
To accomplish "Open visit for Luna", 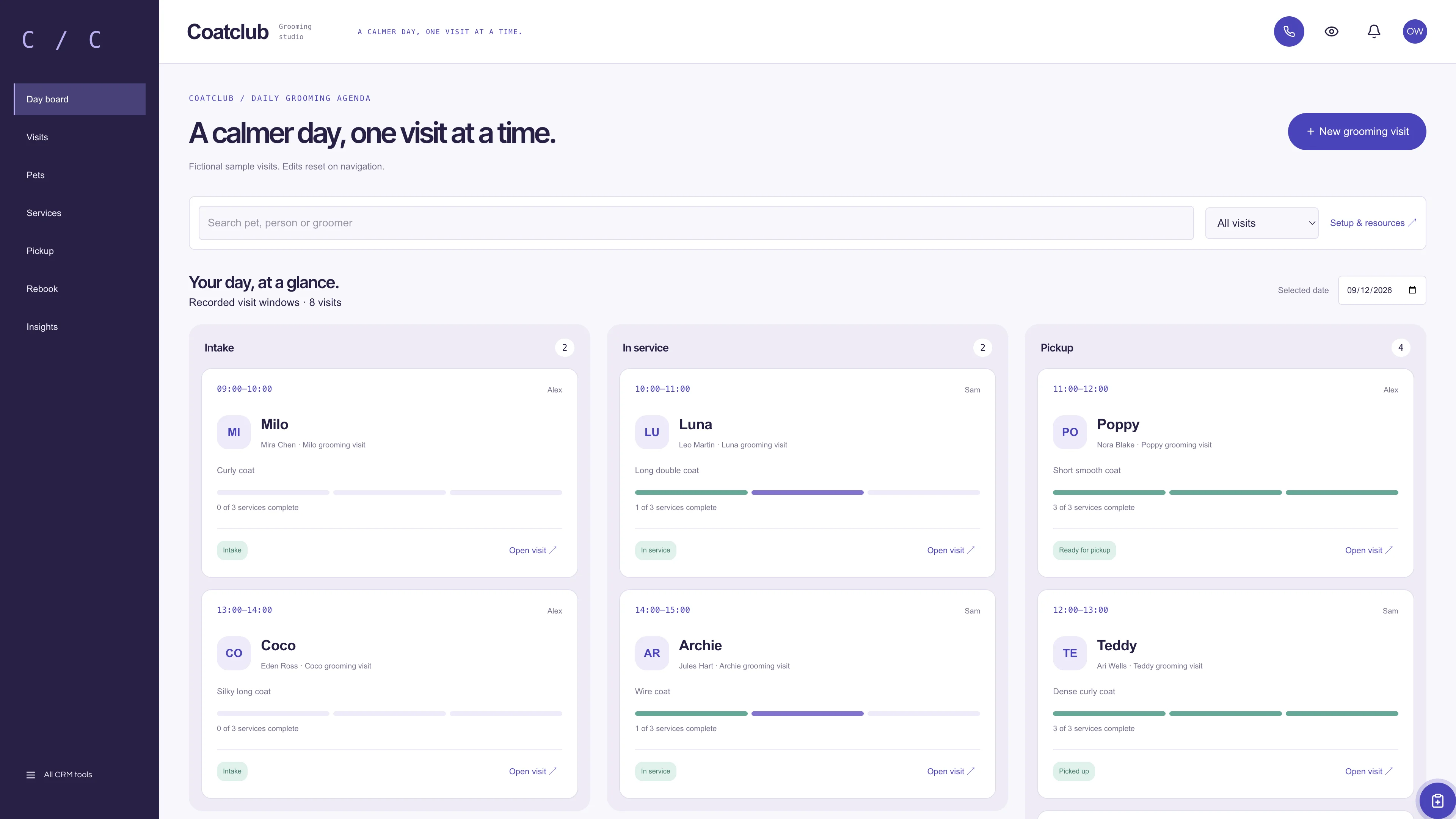I will 951,551.
